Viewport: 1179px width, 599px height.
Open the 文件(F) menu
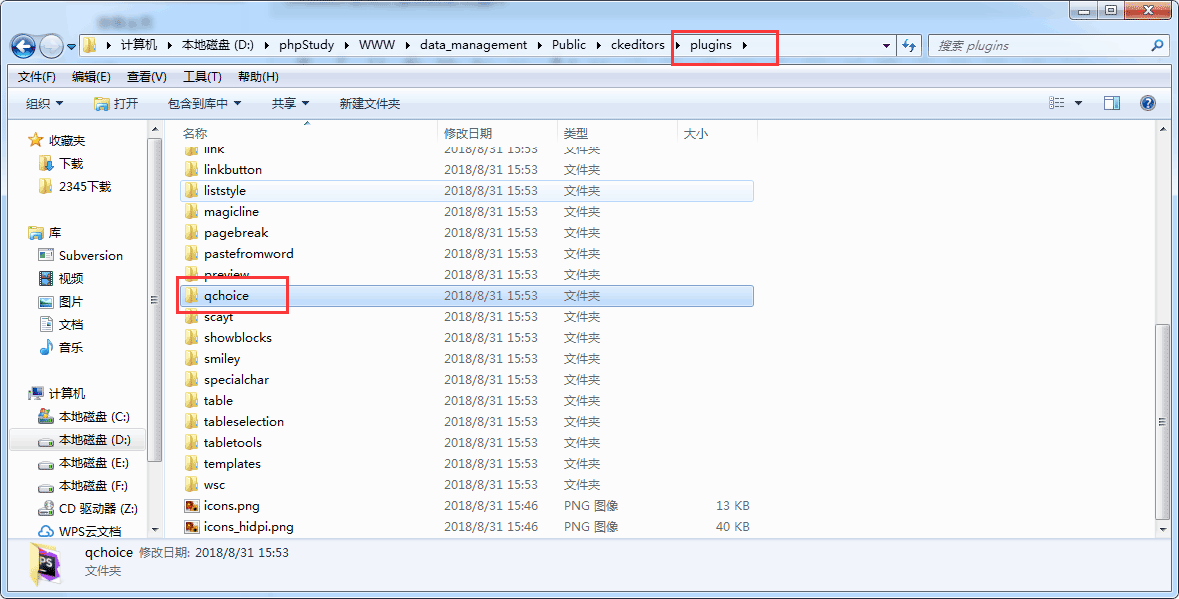(37, 77)
